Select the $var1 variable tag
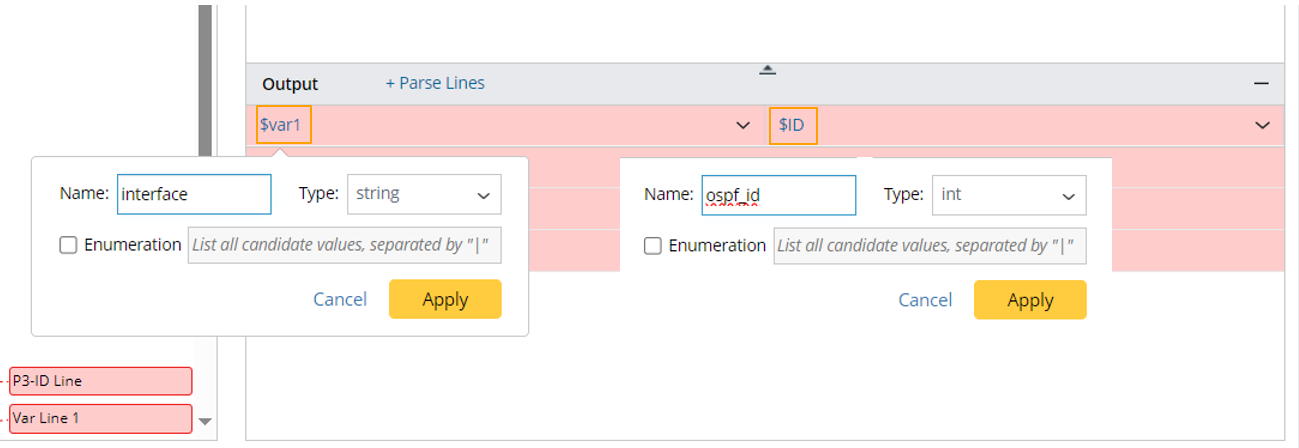The height and width of the screenshot is (448, 1299). pos(284,125)
